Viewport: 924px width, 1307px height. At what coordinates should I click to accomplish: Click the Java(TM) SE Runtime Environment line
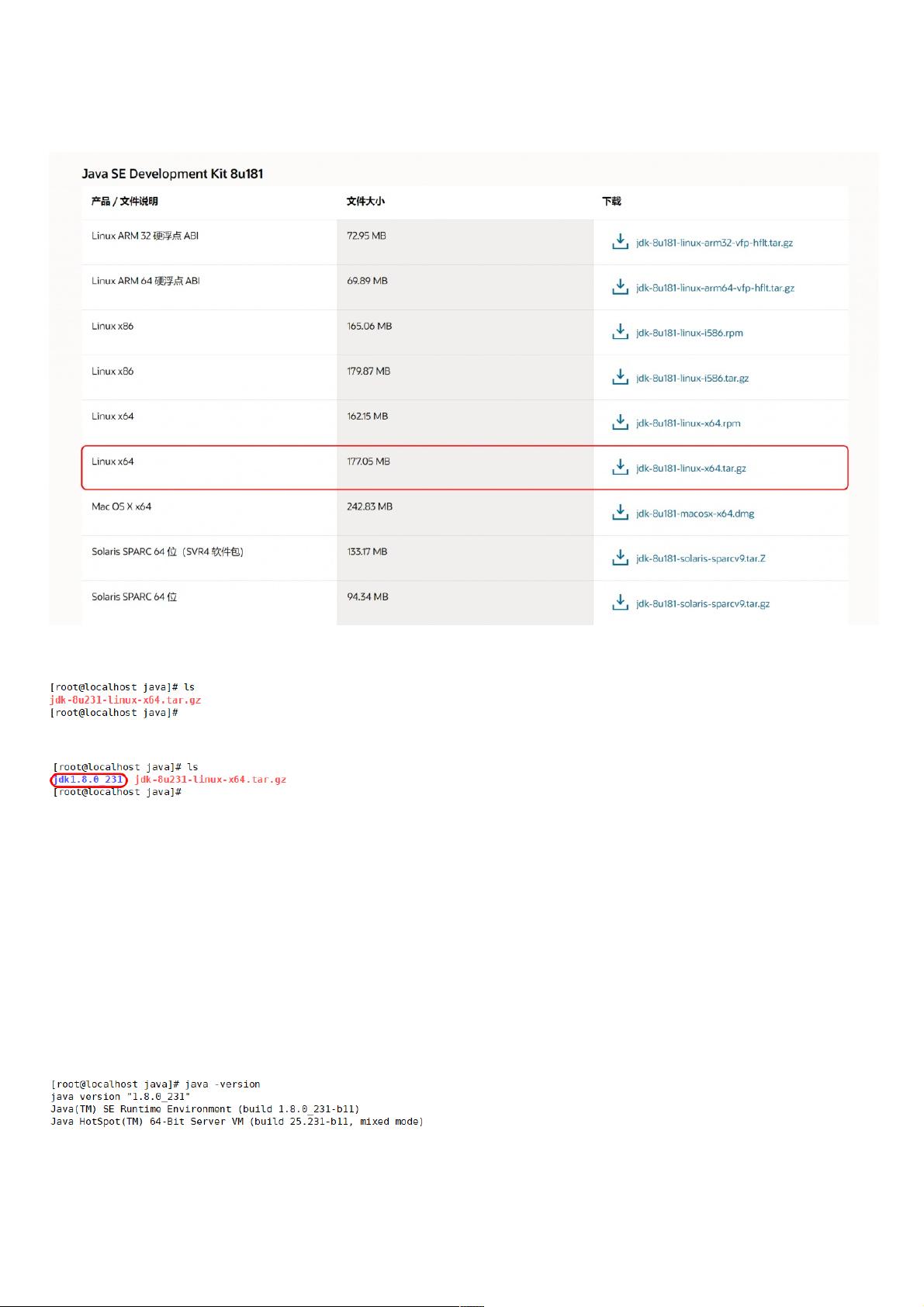(206, 1109)
